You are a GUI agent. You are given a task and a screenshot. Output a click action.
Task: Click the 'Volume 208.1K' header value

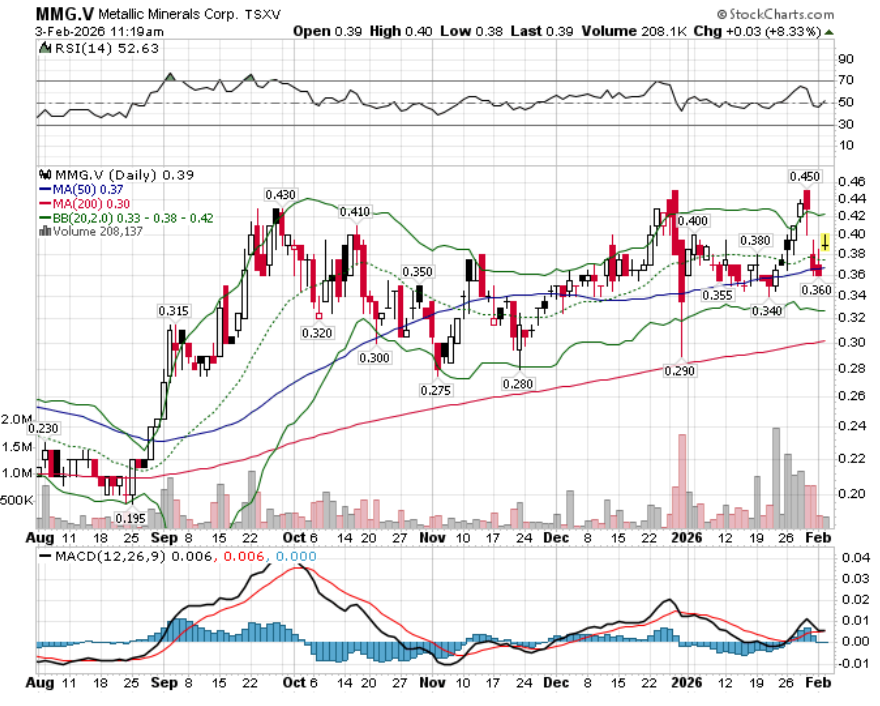pos(634,31)
